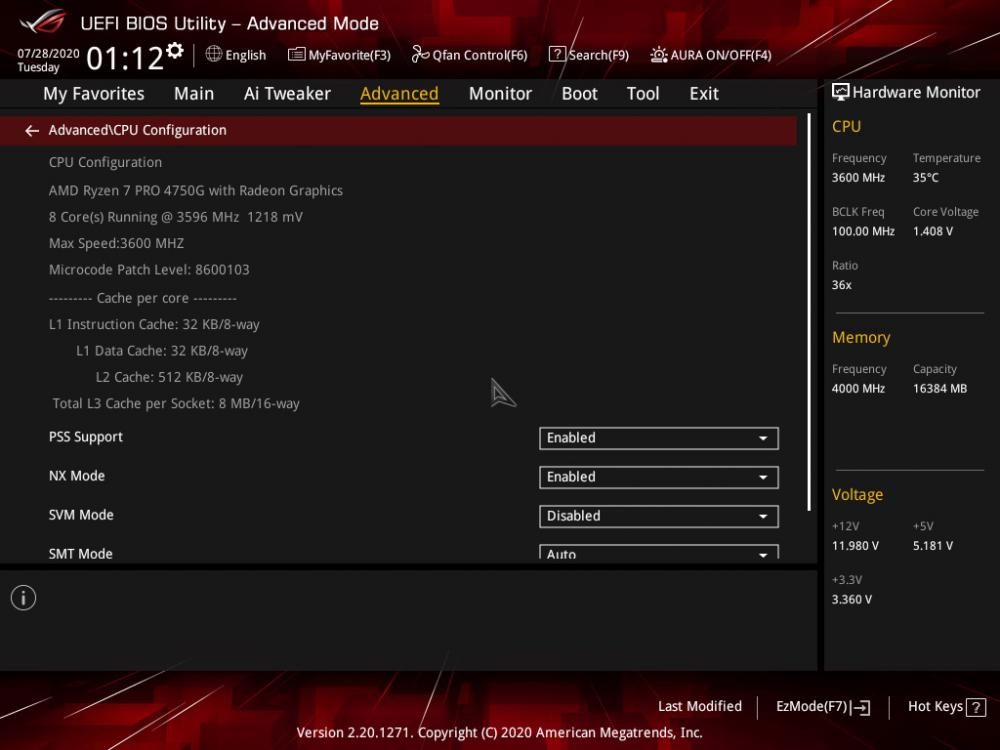1000x750 pixels.
Task: Open Search(F9)
Action: tap(589, 55)
